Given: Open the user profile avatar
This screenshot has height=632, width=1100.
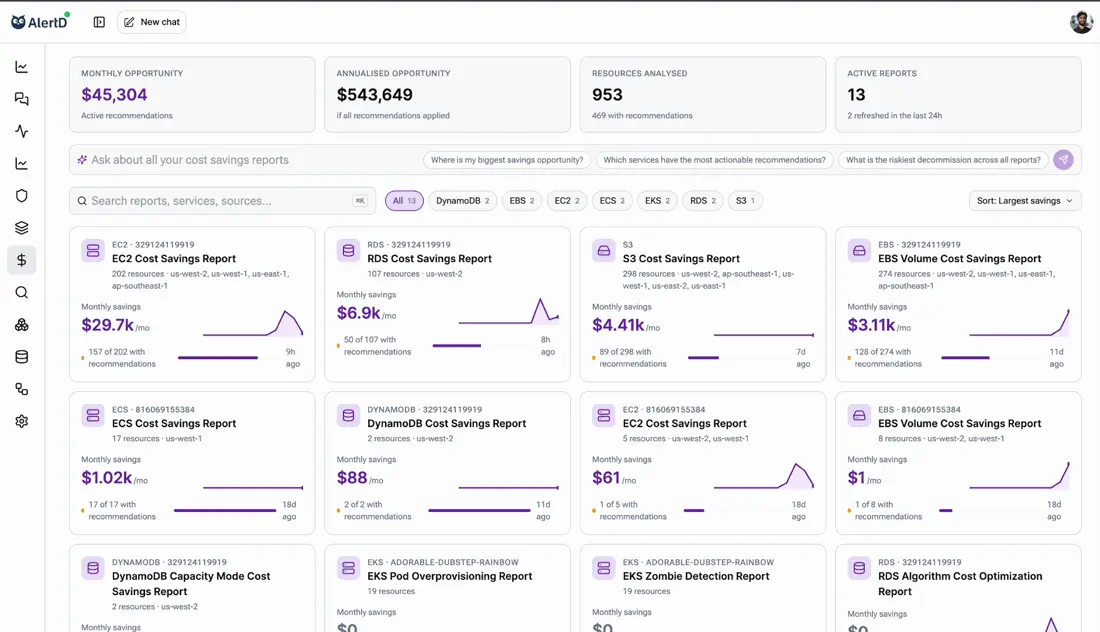Looking at the screenshot, I should tap(1081, 22).
